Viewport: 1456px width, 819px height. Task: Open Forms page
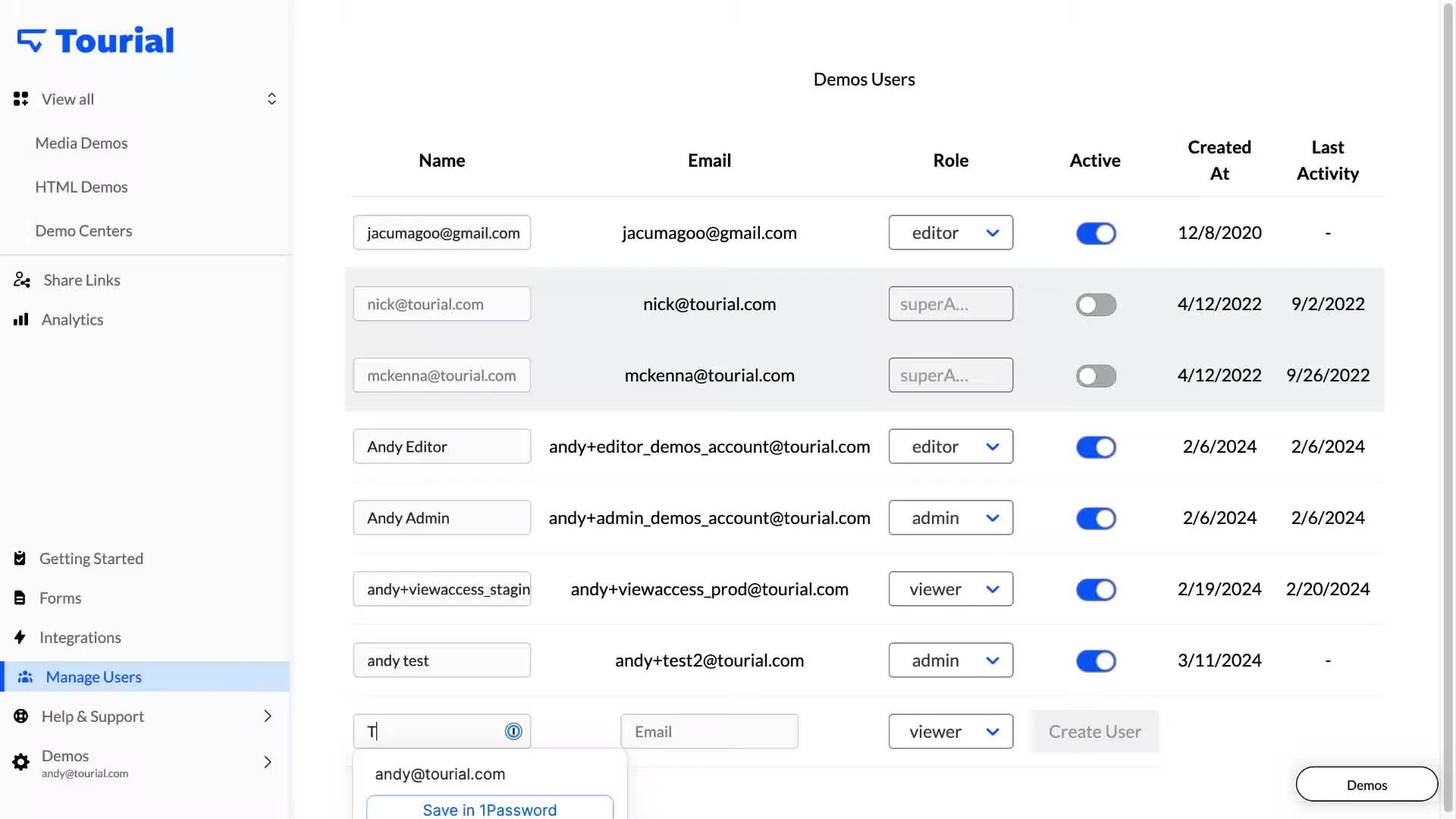pos(60,598)
